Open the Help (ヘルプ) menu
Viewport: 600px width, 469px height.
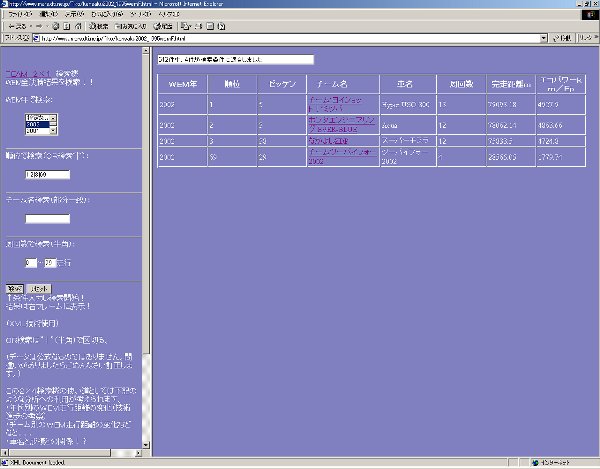[x=169, y=14]
